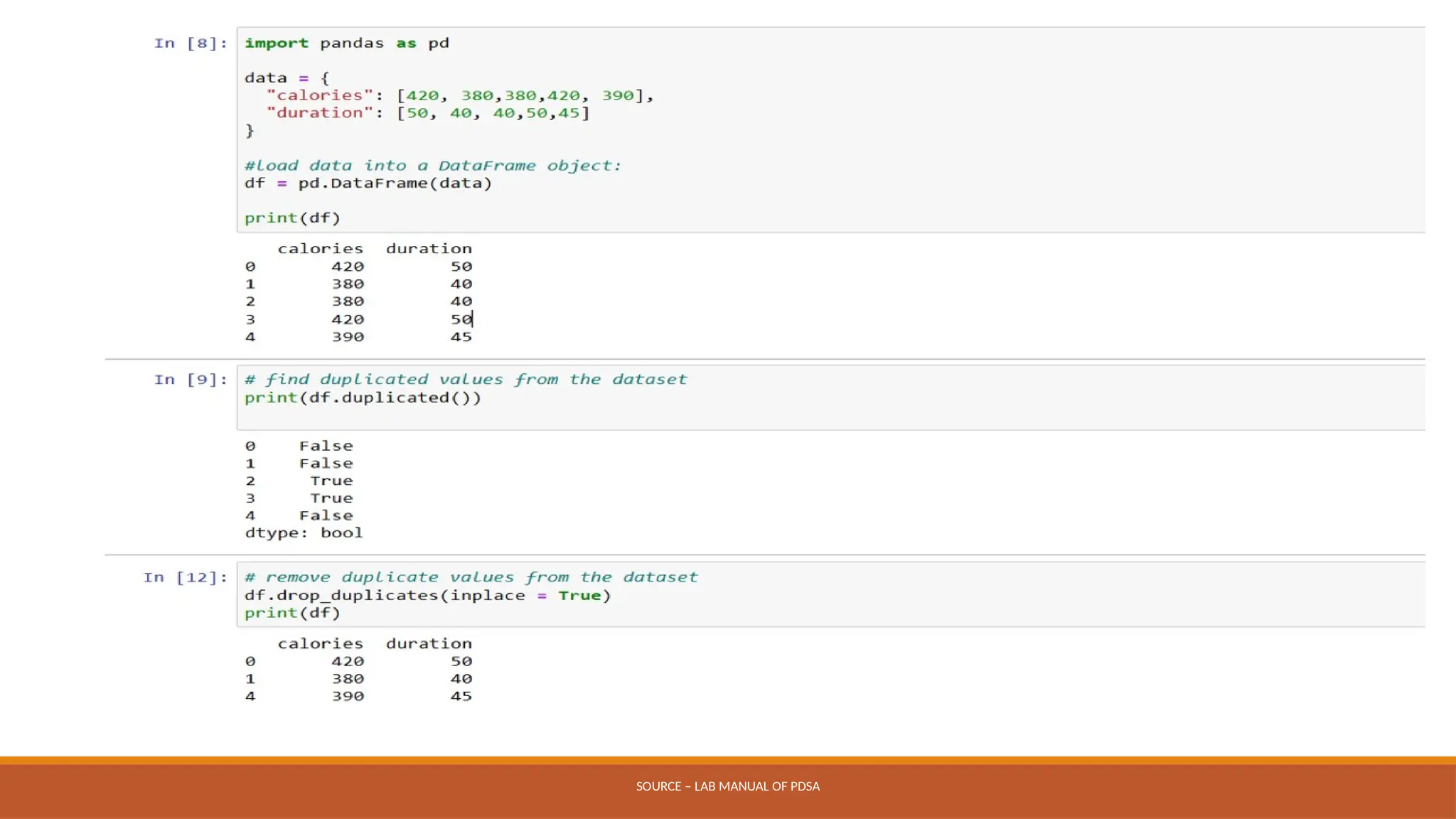This screenshot has height=819, width=1456.
Task: Click the df.drop_duplicates line
Action: coord(427,596)
